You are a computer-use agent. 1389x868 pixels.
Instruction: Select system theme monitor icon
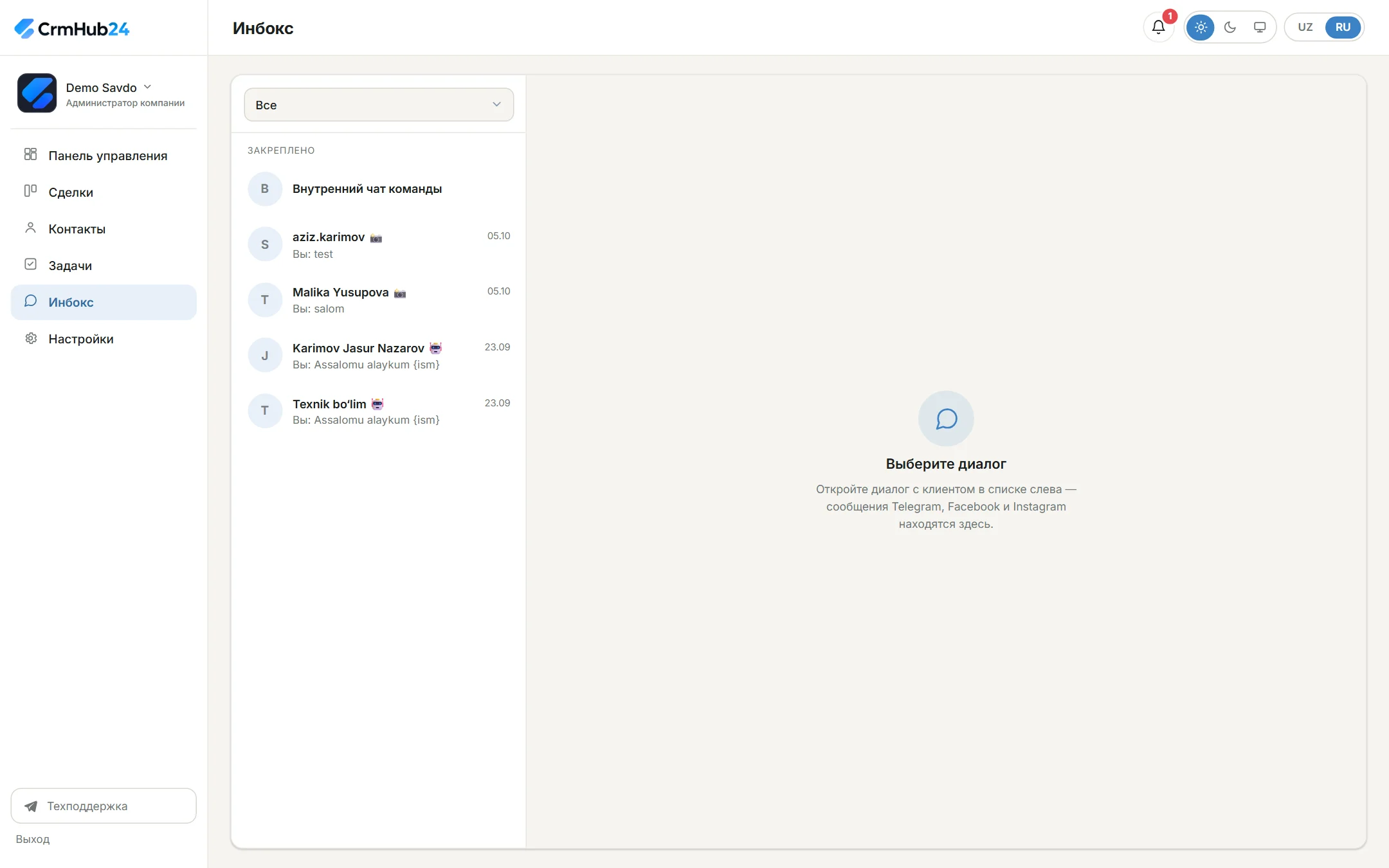click(x=1260, y=27)
